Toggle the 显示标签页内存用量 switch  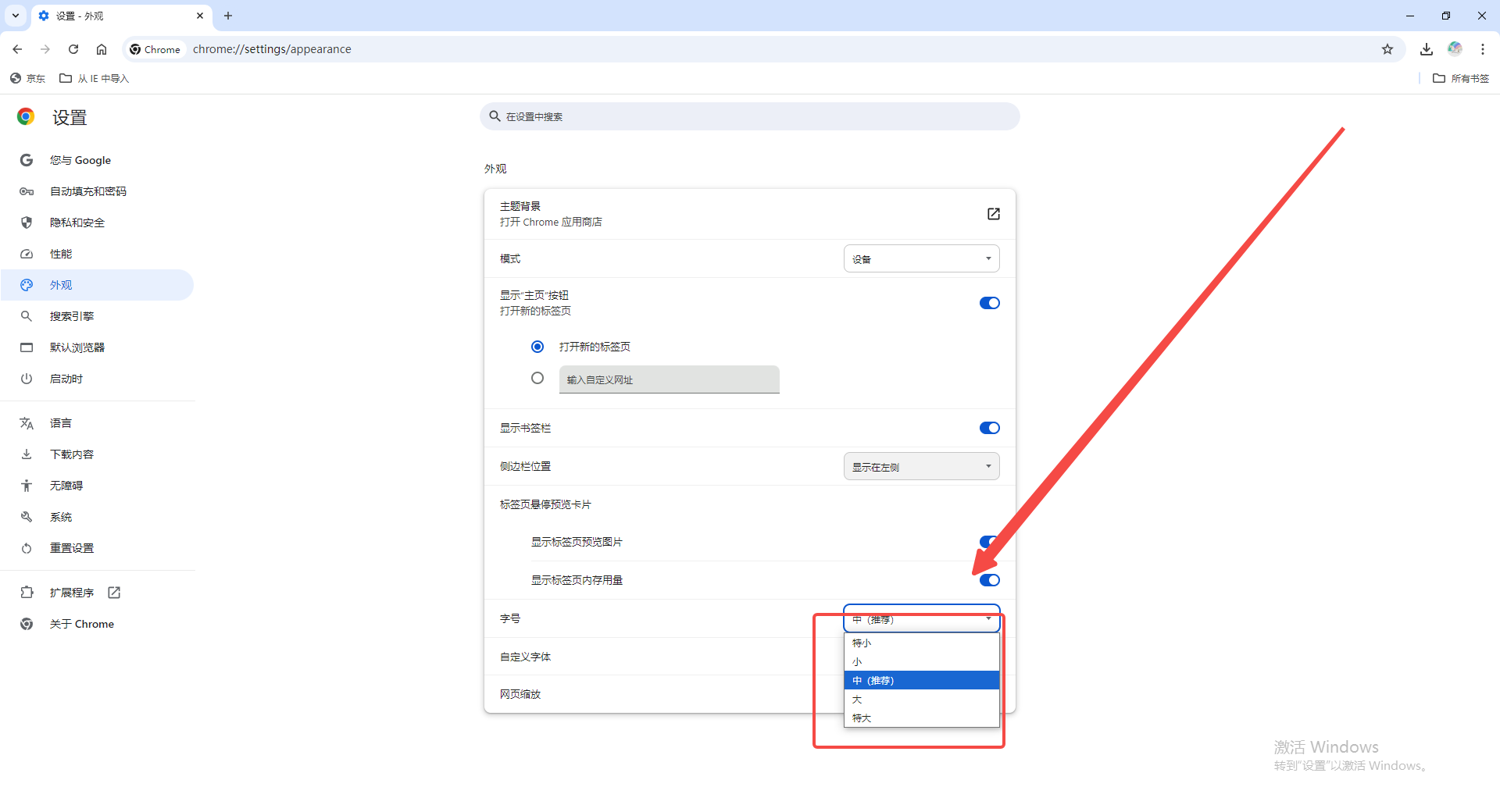tap(990, 580)
